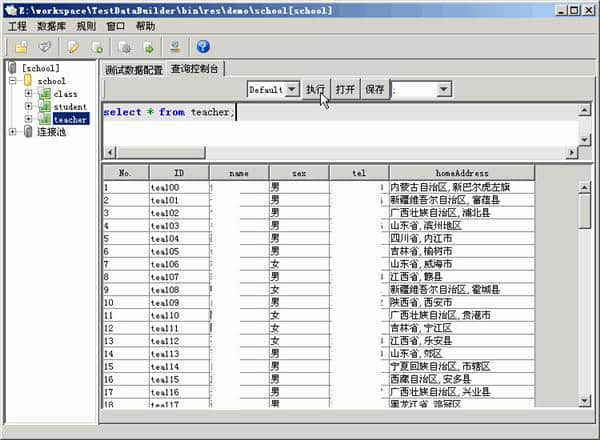The height and width of the screenshot is (440, 600).
Task: Click the 保存 button
Action: (x=374, y=89)
